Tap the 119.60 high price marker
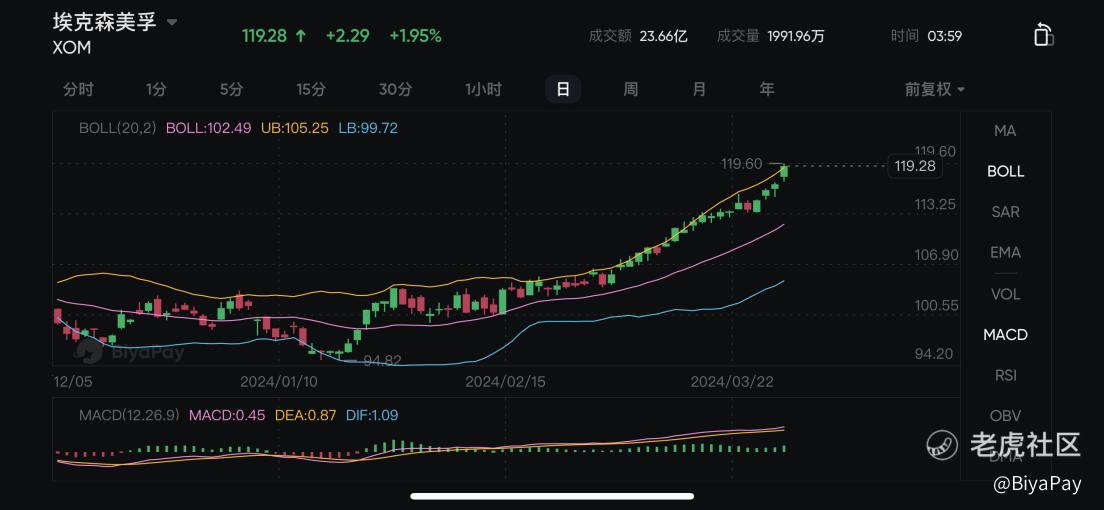The height and width of the screenshot is (510, 1104). [x=741, y=164]
